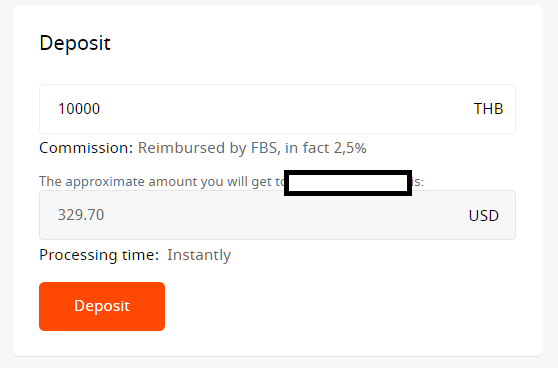
Task: Click blank area right of Deposit heading
Action: point(320,43)
